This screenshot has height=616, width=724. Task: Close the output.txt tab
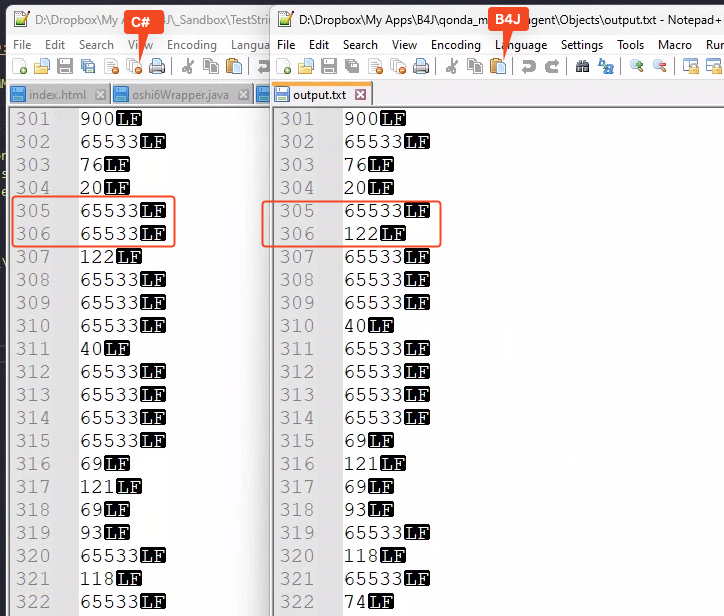361,95
